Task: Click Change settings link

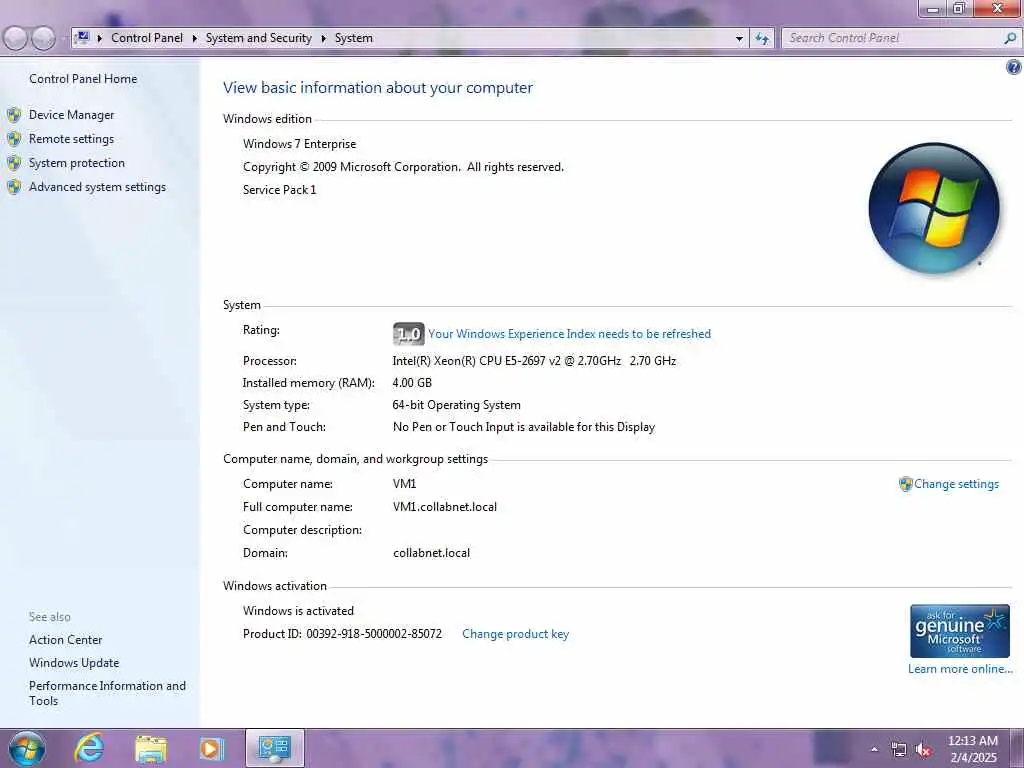Action: [x=956, y=484]
